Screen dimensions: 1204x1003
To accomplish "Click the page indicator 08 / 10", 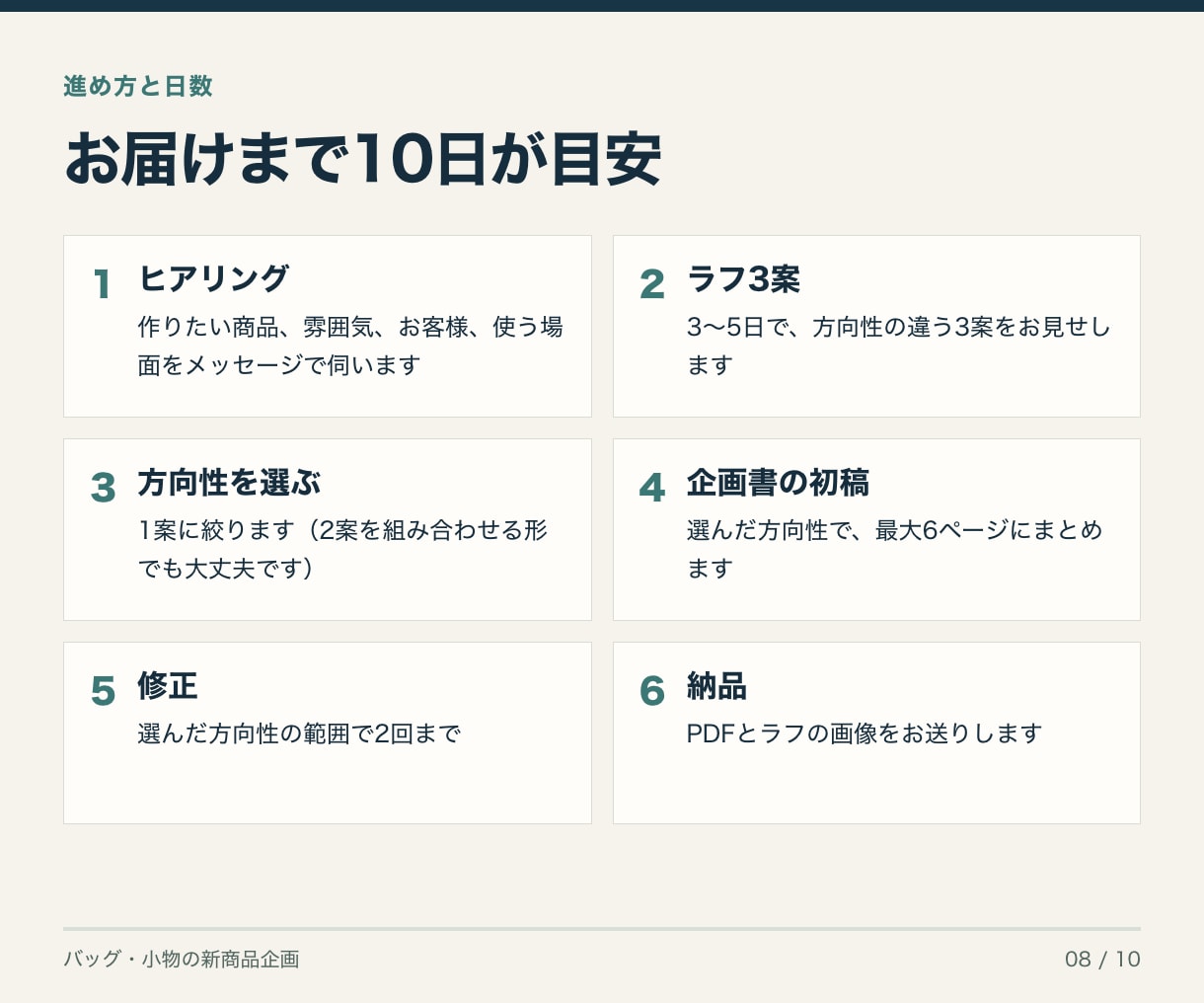I will [x=1102, y=959].
